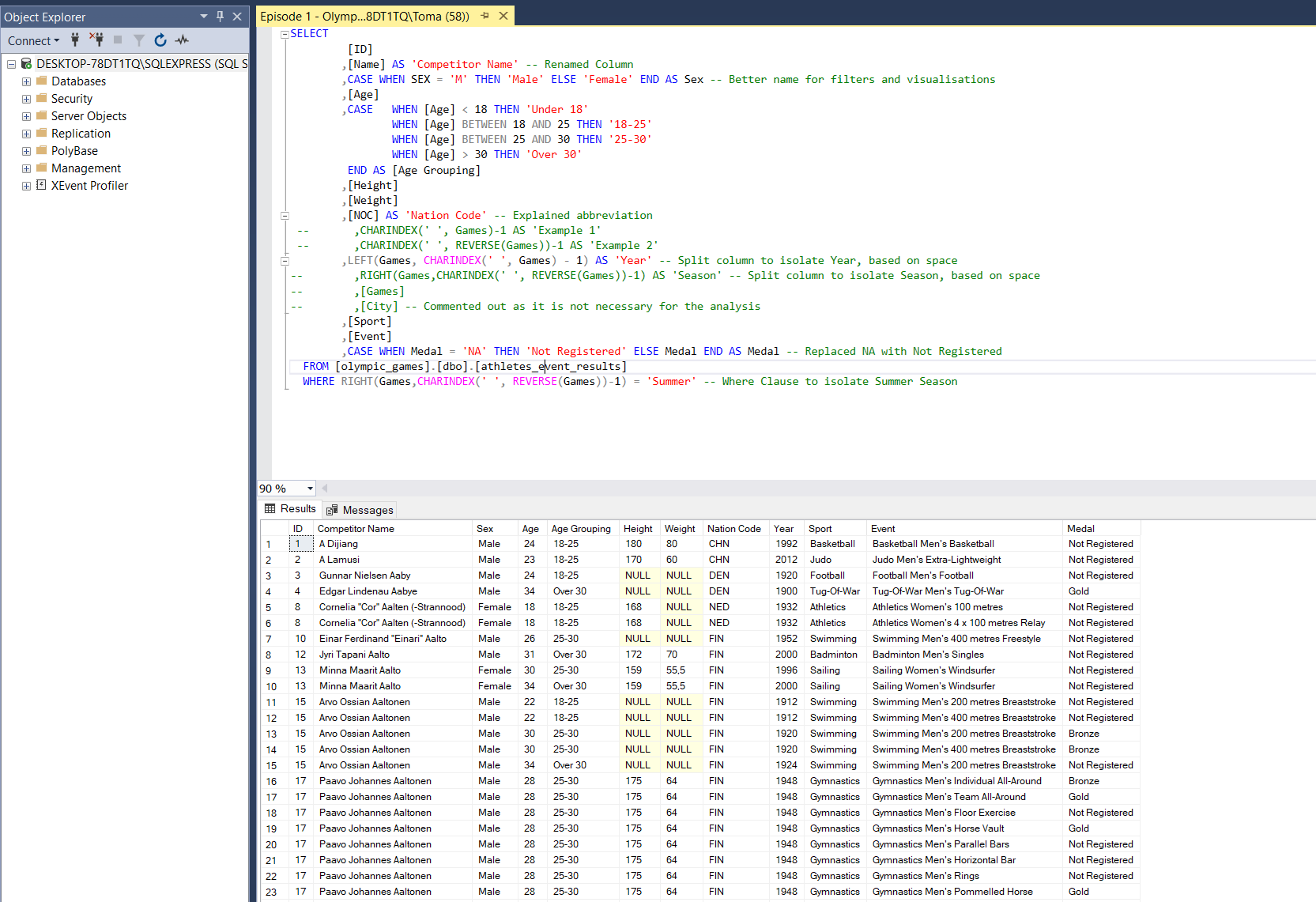Open the Activity Monitor pulse icon
Viewport: 1316px width, 902px height.
click(x=182, y=40)
